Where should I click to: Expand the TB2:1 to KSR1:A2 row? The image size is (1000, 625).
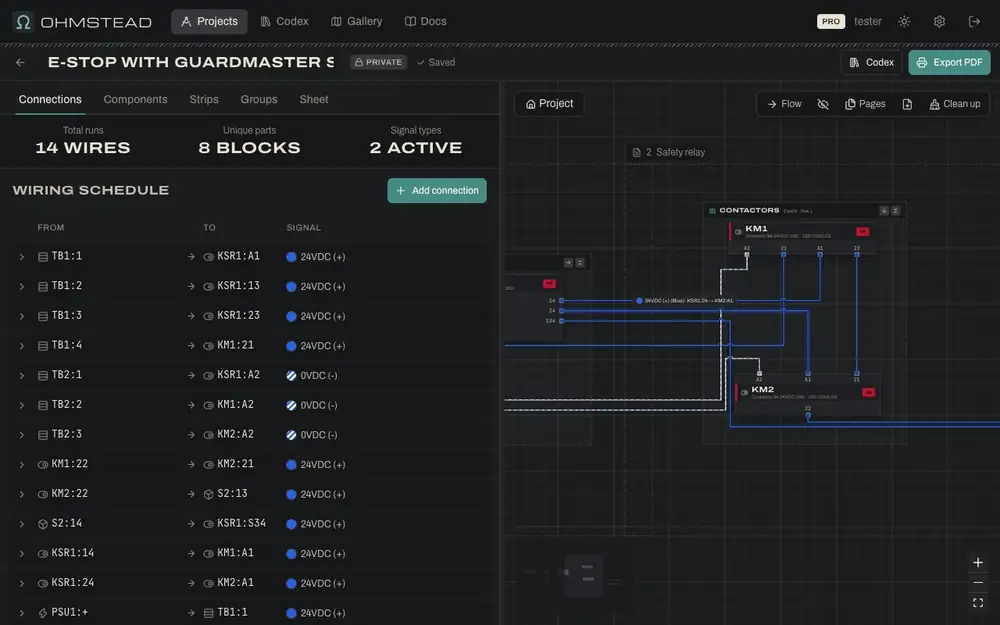click(22, 376)
